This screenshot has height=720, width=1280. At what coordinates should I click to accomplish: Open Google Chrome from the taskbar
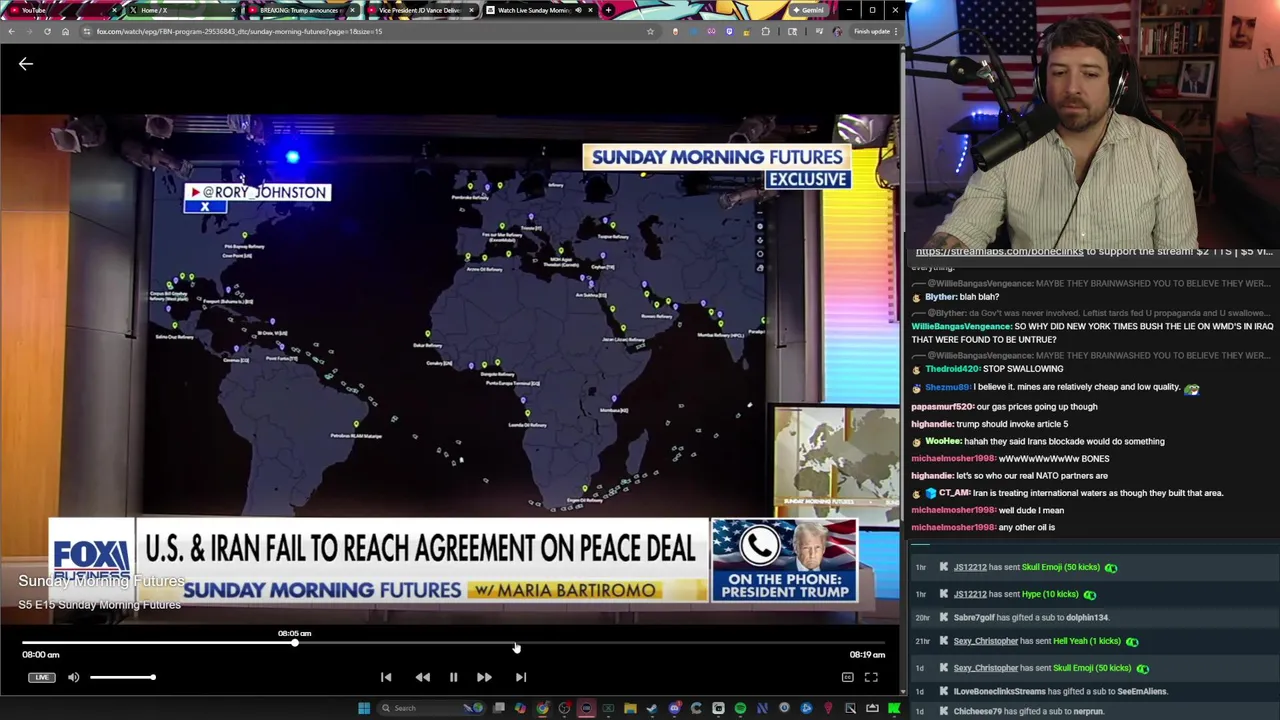point(542,708)
